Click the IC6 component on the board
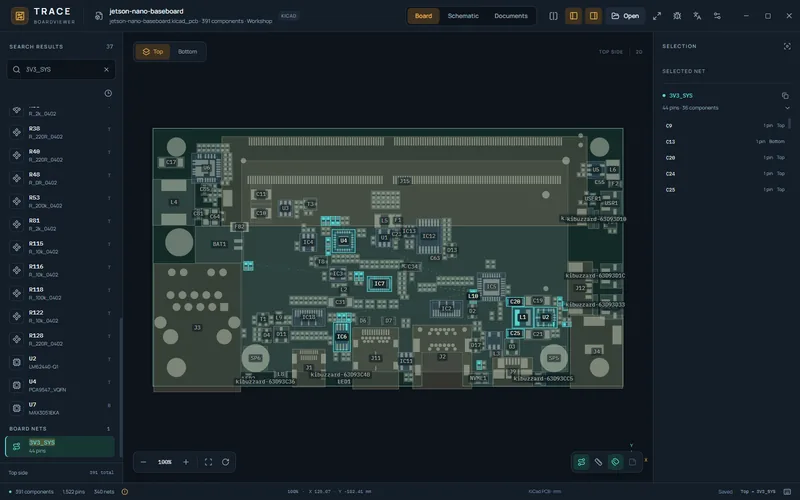The height and width of the screenshot is (500, 800). (x=342, y=336)
